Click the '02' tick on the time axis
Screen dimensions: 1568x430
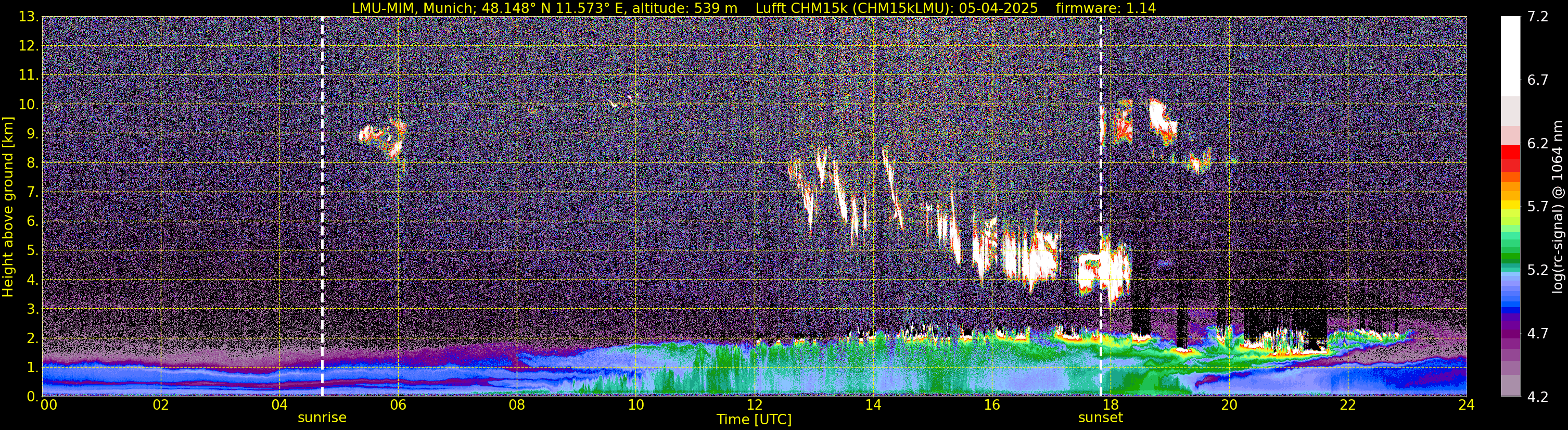pos(161,406)
